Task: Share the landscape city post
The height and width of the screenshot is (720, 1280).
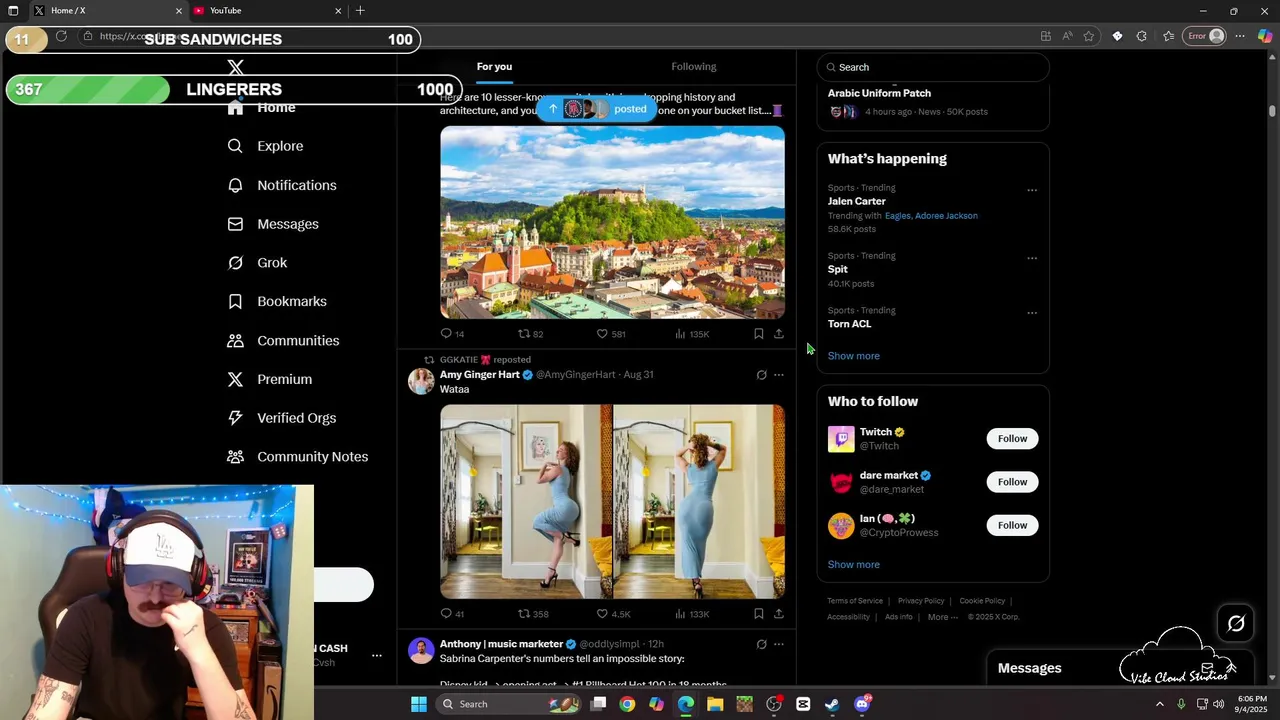Action: tap(779, 334)
